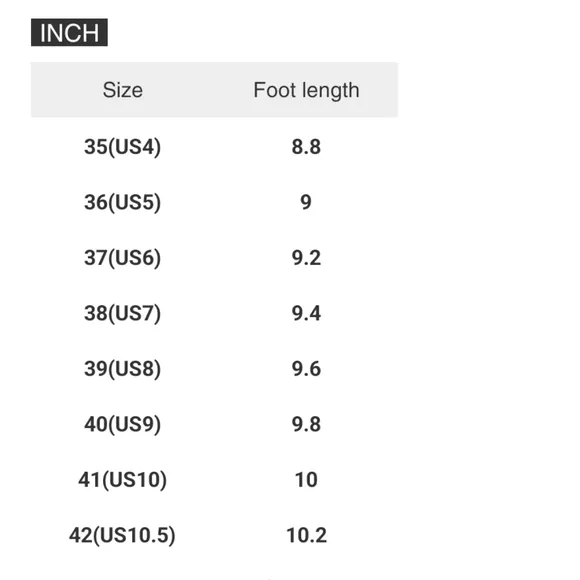Click foot length 10.2 value
This screenshot has width=580, height=580.
coord(307,535)
